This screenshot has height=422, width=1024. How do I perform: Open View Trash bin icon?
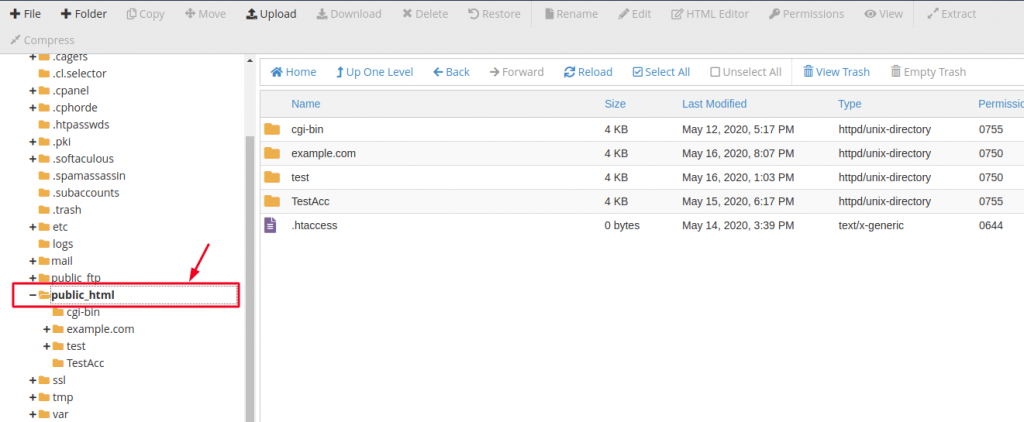[x=808, y=72]
